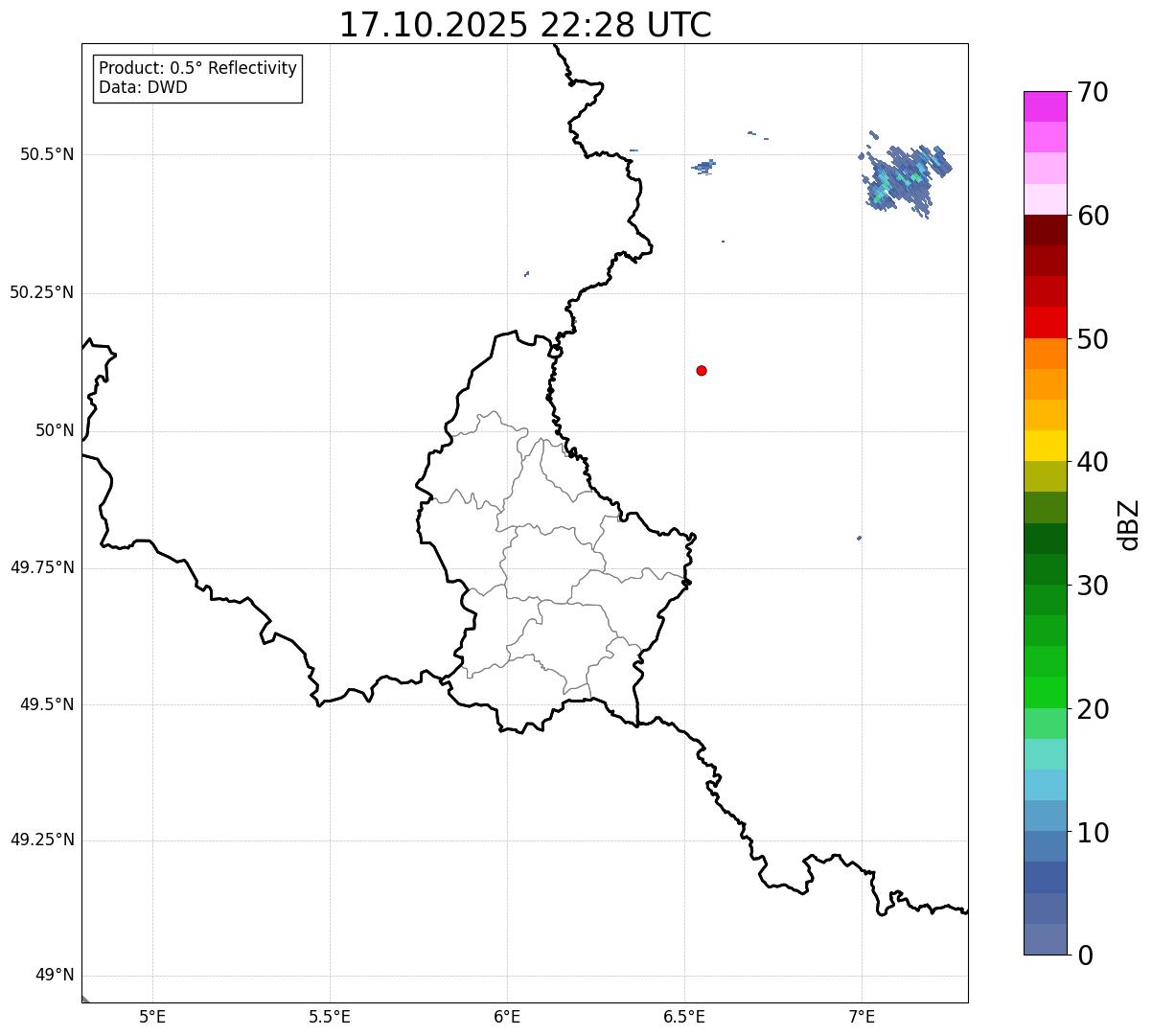Click the magenta top colorbar segment
Viewport: 1152px width, 1036px height.
(x=1046, y=106)
